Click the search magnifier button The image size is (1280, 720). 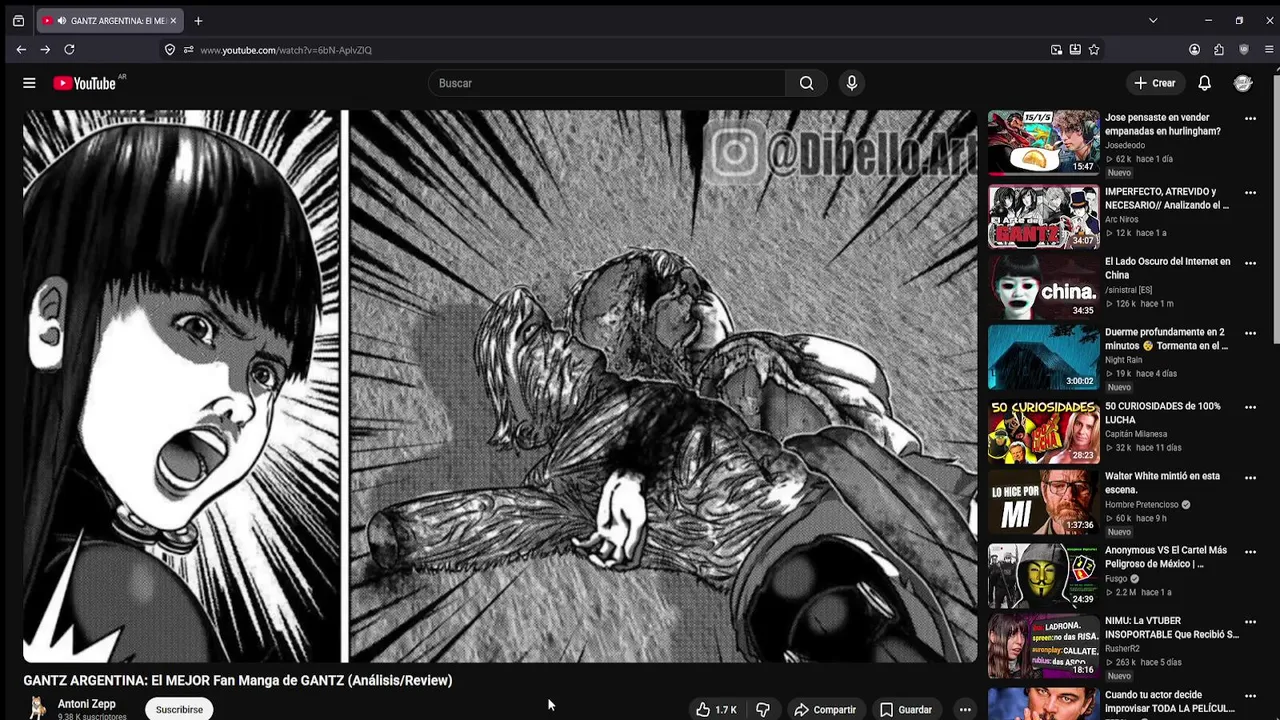pos(806,83)
